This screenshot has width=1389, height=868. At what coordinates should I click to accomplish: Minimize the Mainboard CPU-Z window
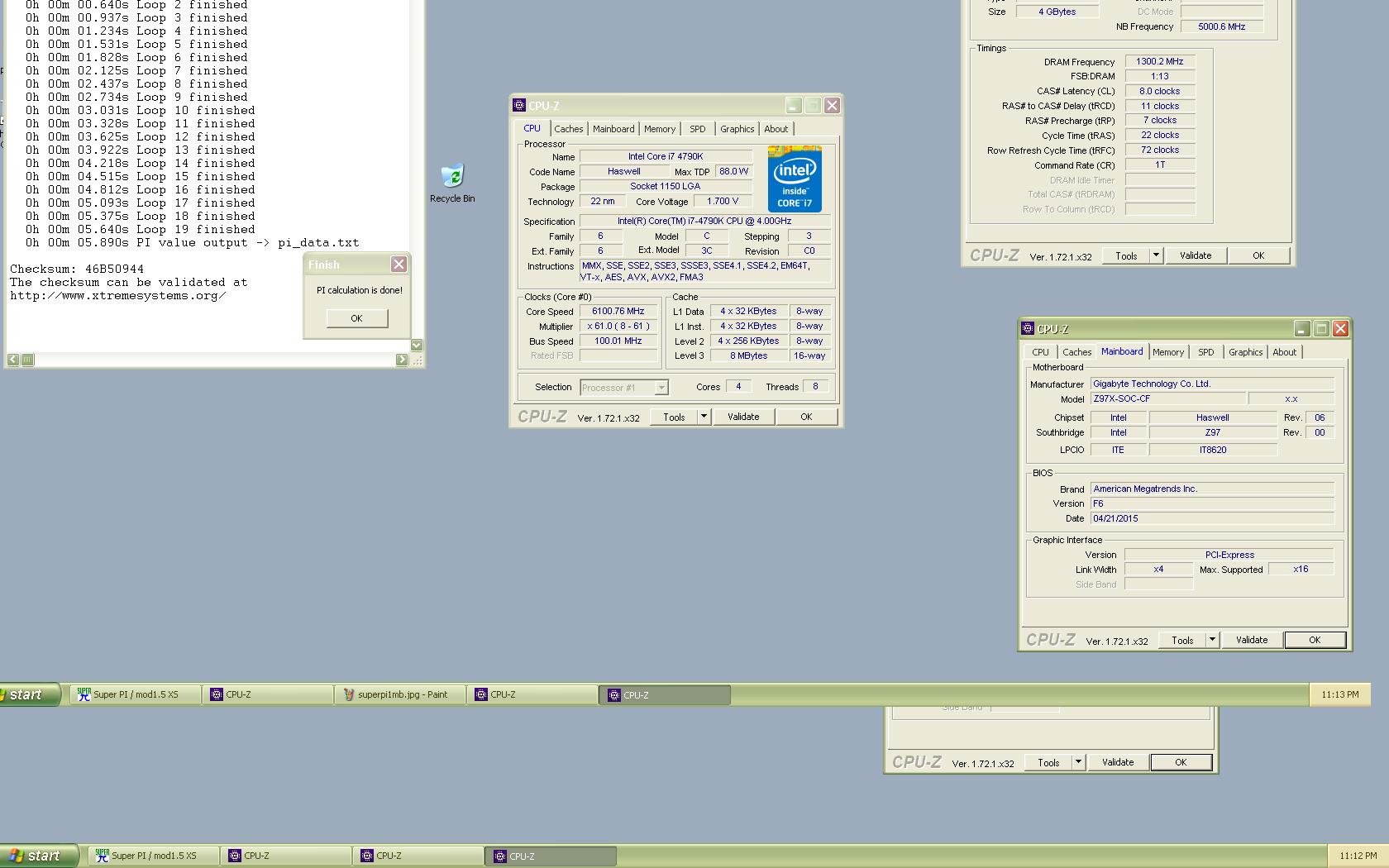point(1301,328)
